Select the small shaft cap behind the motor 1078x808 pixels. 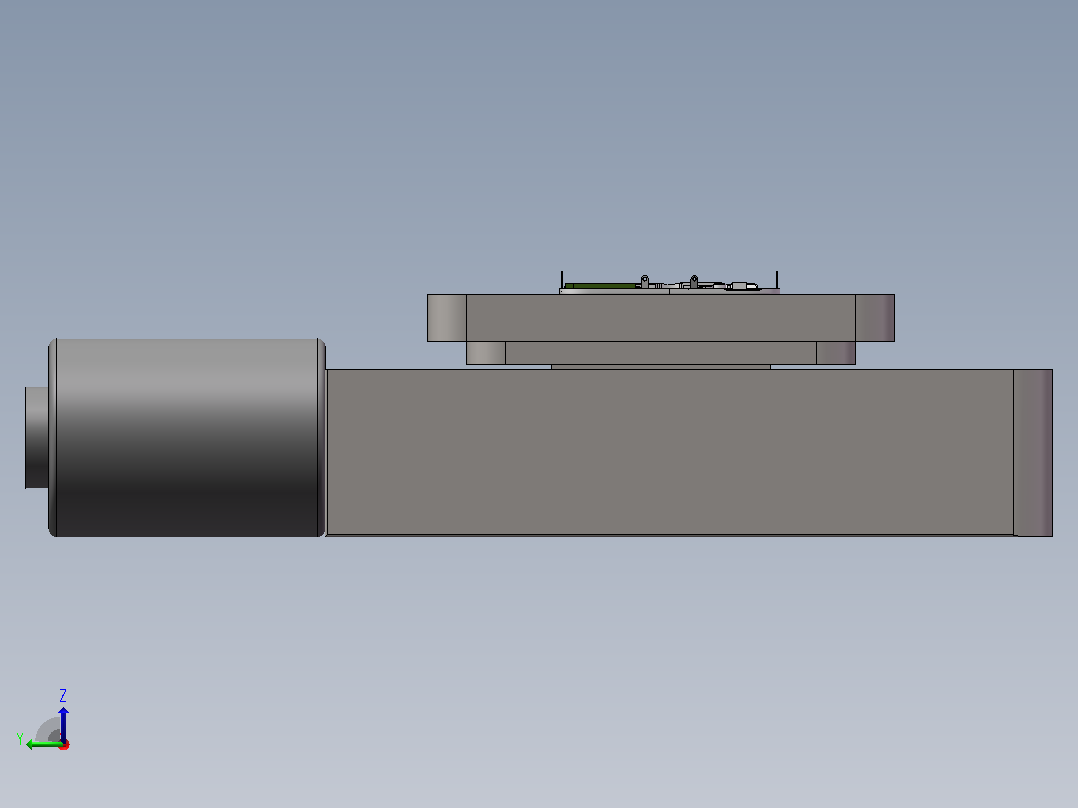[36, 438]
